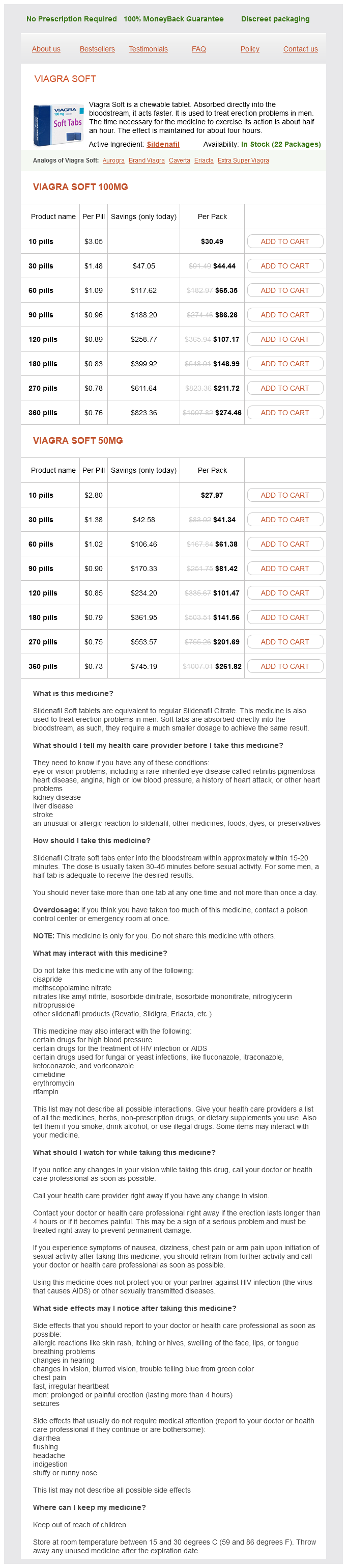The image size is (347, 1568).
Task: Click the Viagra Soft Tabs product image
Action: point(59,124)
